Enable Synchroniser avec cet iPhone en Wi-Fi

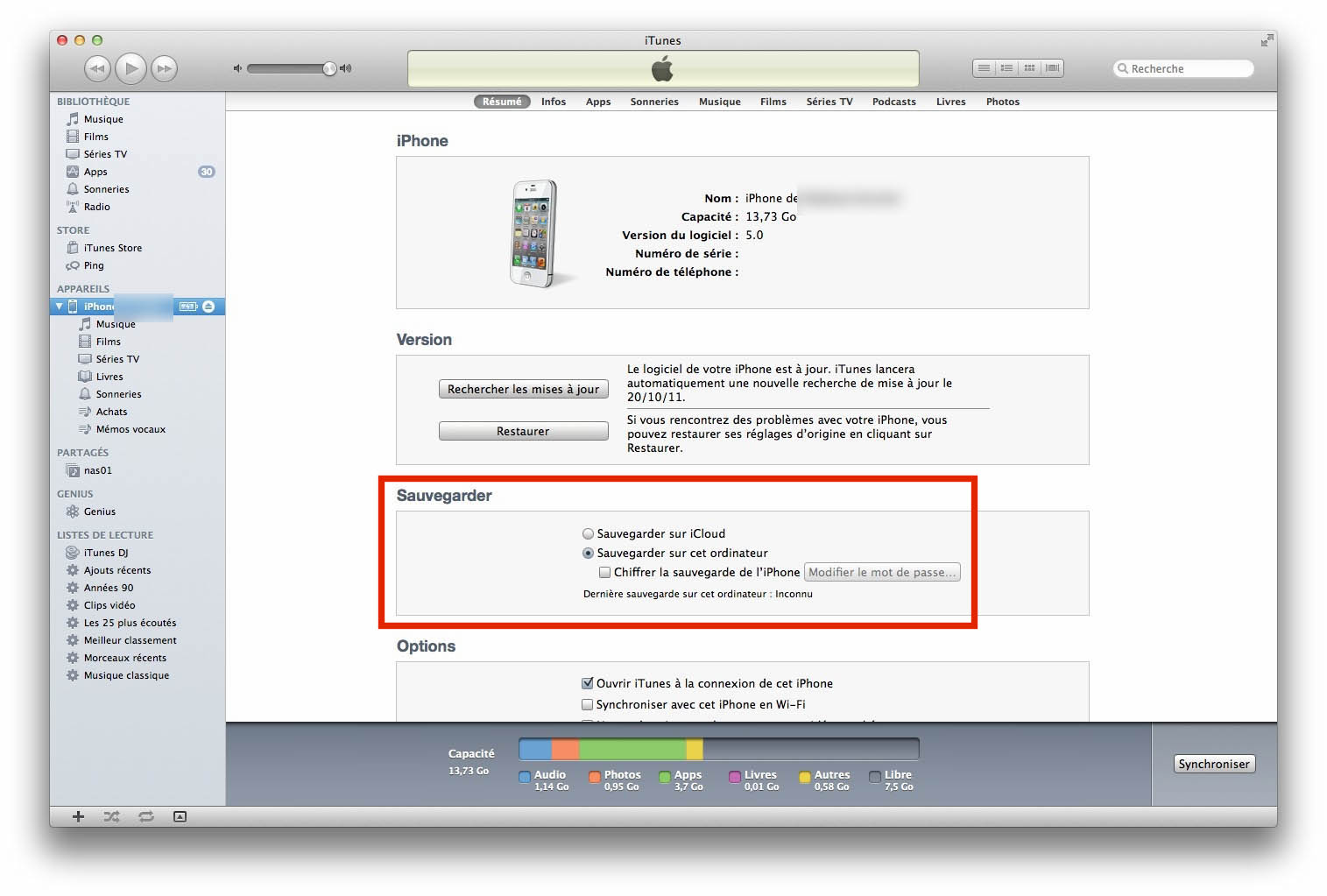pos(588,704)
